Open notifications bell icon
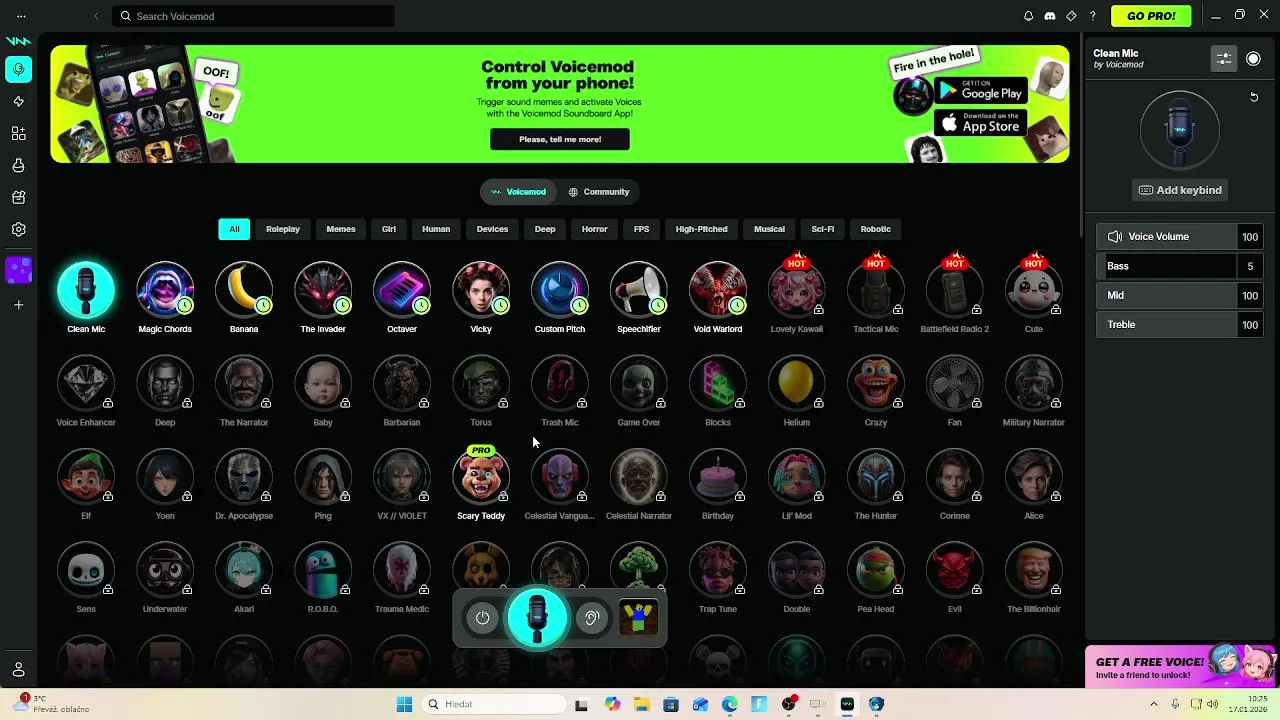Image resolution: width=1280 pixels, height=720 pixels. coord(1028,16)
